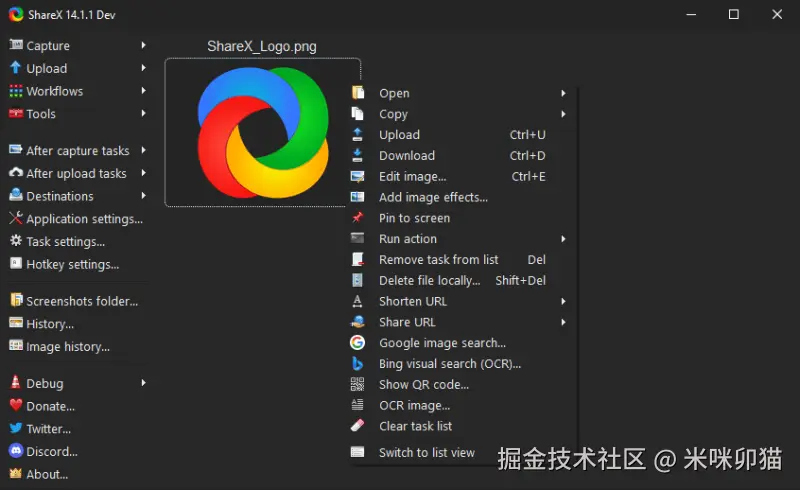800x490 pixels.
Task: Click the About crown icon
Action: tap(16, 473)
